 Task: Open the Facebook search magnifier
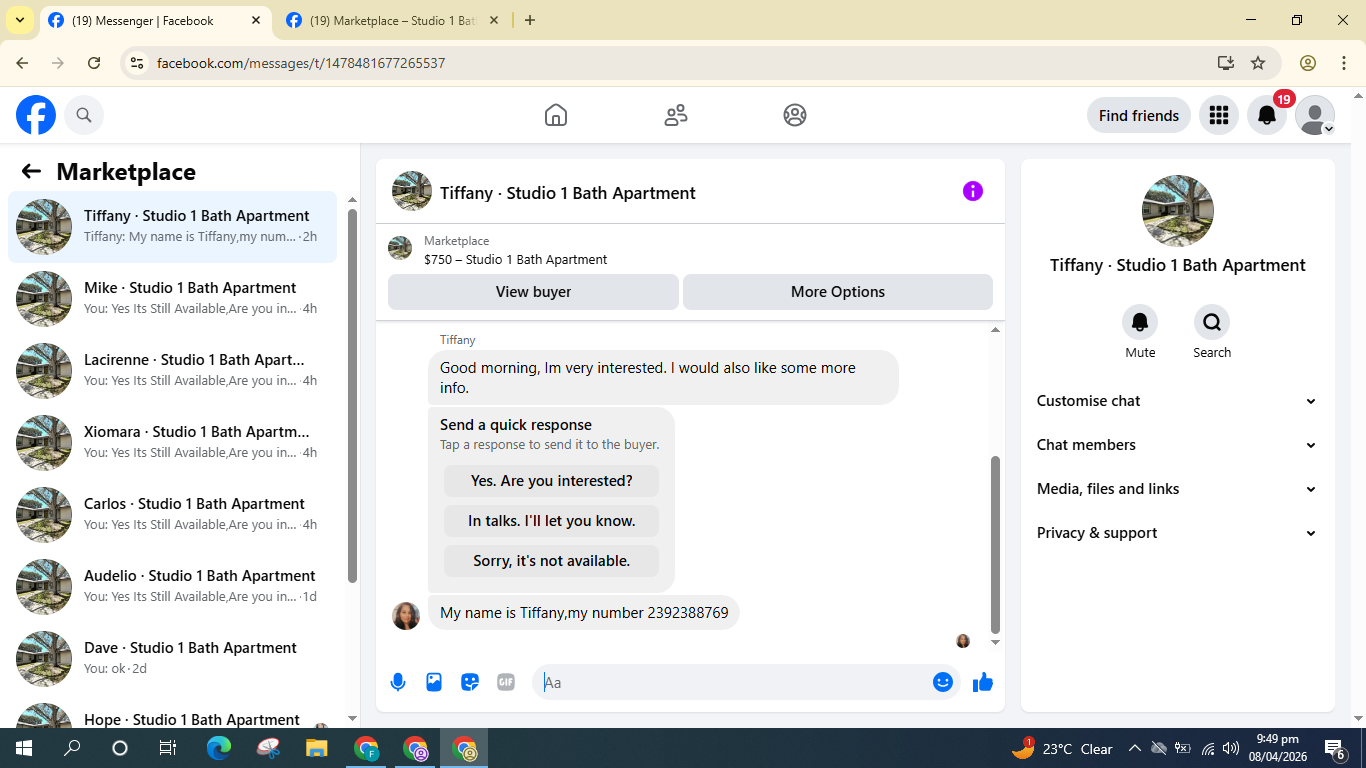pyautogui.click(x=84, y=115)
